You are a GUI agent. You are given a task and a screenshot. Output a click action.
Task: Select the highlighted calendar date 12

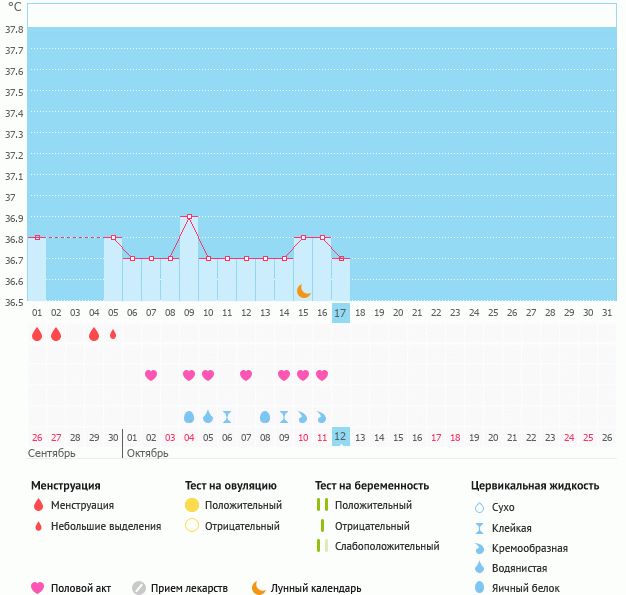[341, 436]
